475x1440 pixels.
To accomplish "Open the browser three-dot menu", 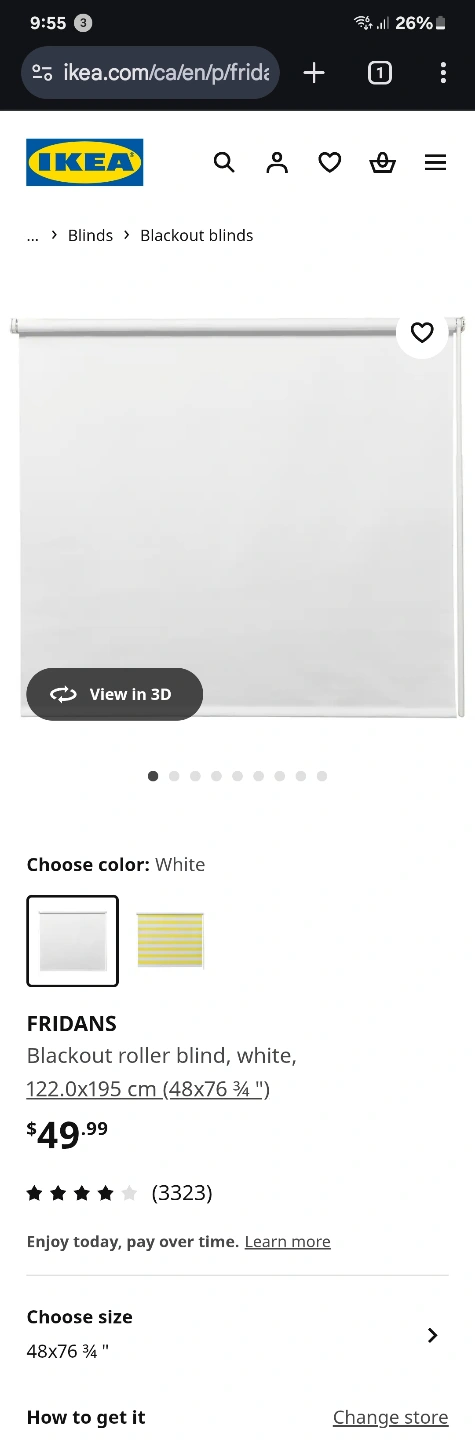I will tap(443, 73).
